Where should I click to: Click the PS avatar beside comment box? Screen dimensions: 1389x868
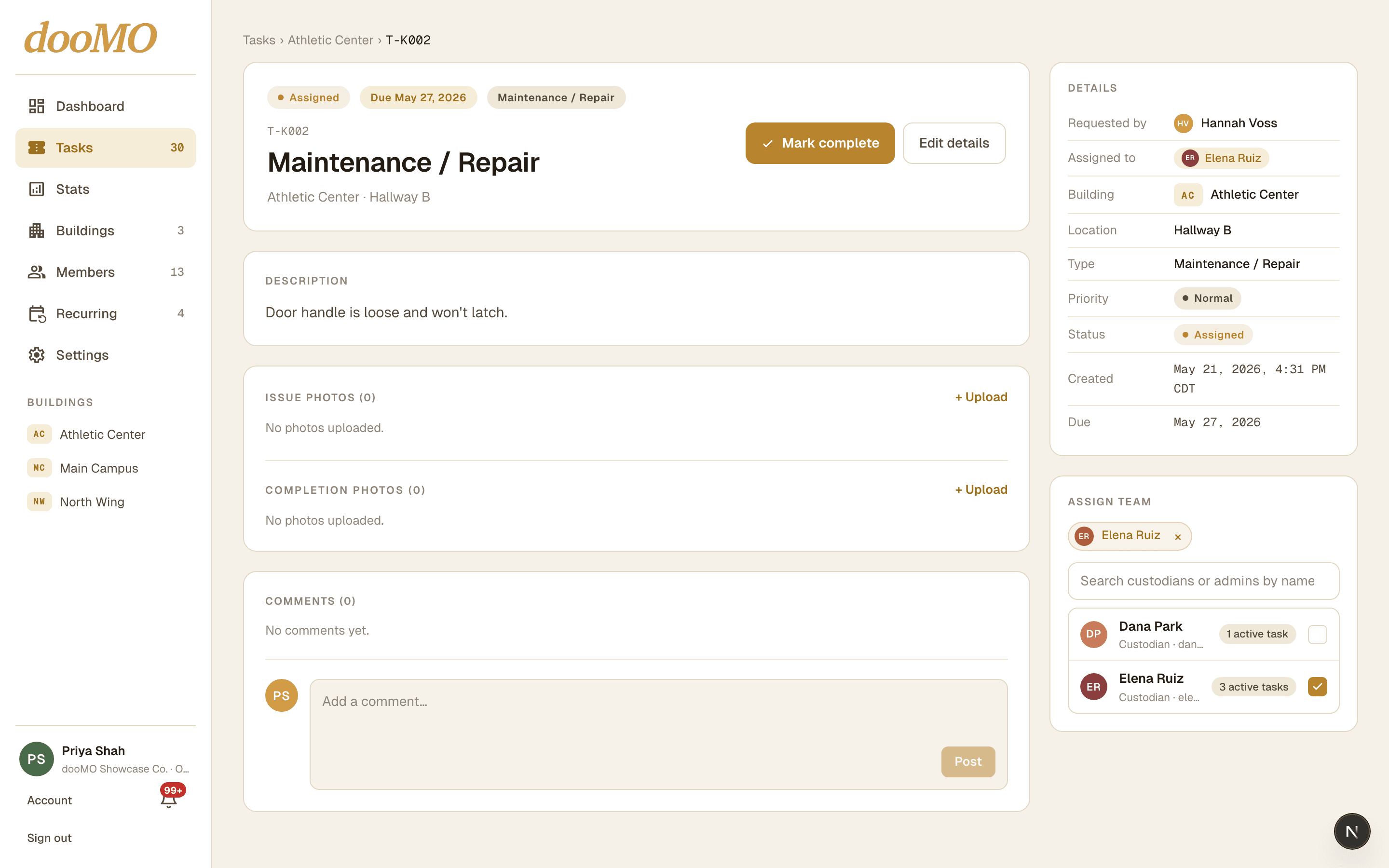pyautogui.click(x=281, y=695)
